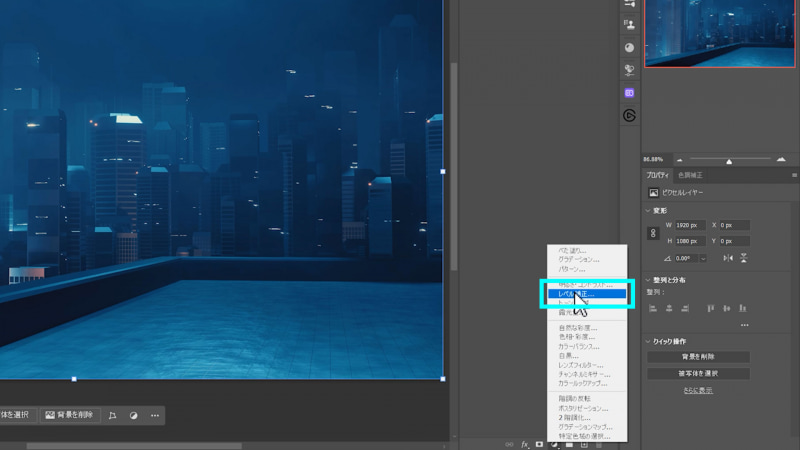Image resolution: width=800 pixels, height=450 pixels.
Task: Choose 自然な彩度 from menu
Action: (587, 328)
